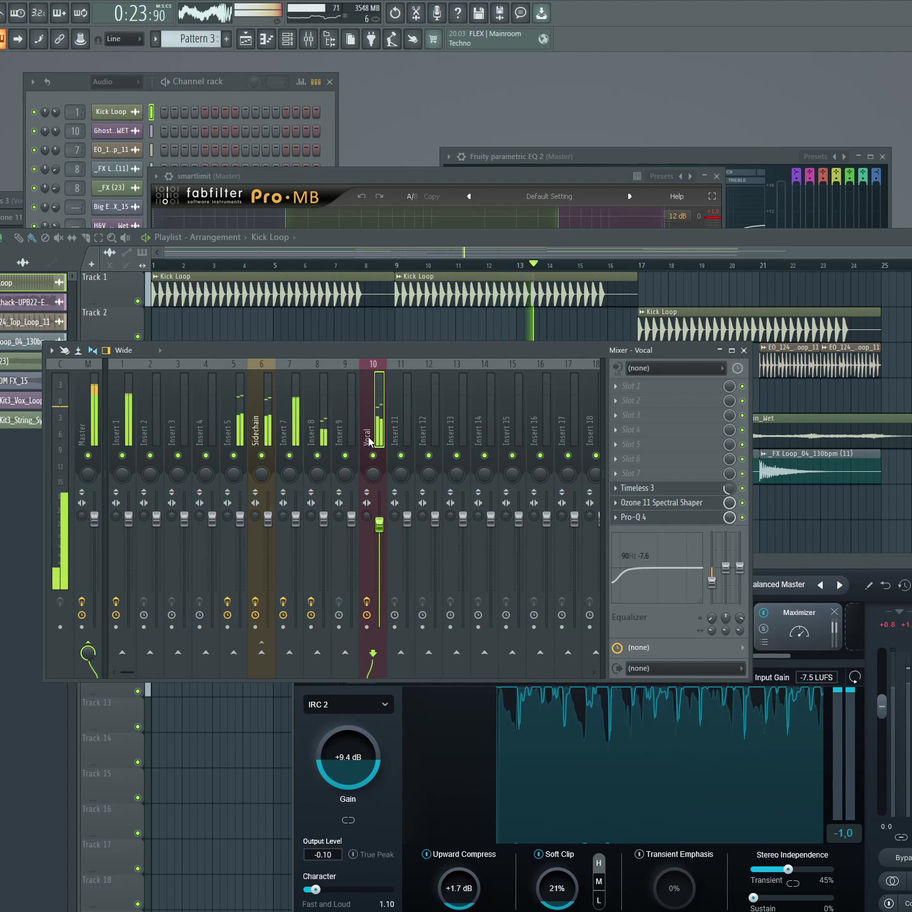
Task: Mute the Master mixer track green light
Action: tap(88, 455)
